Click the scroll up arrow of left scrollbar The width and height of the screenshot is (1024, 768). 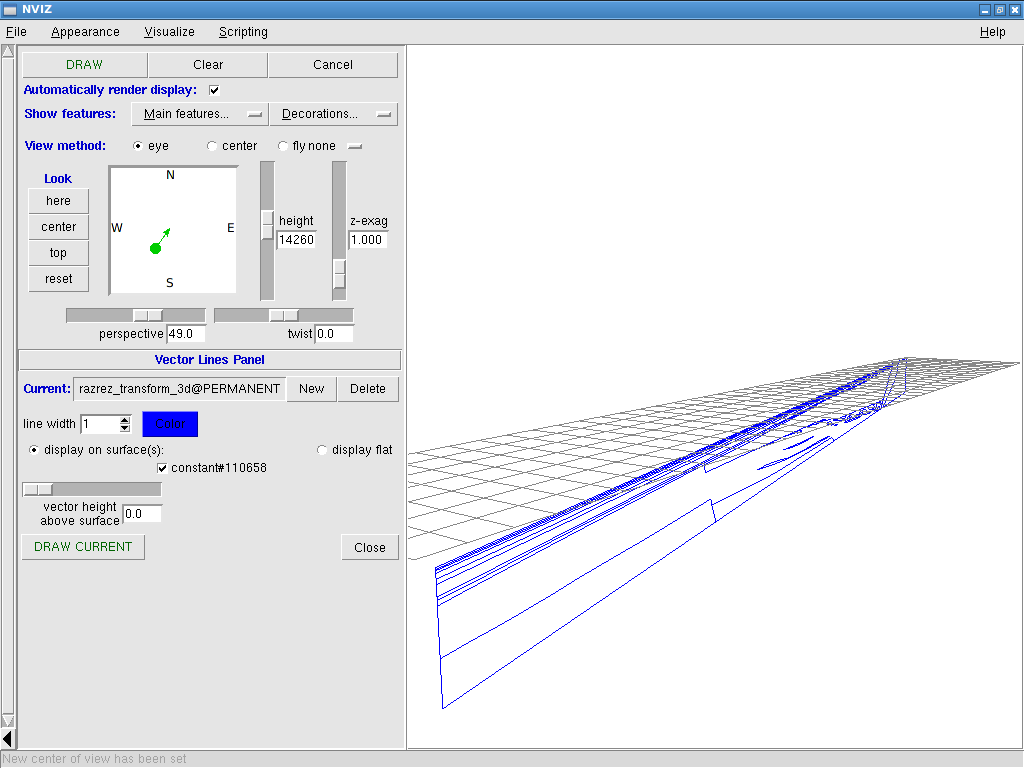8,52
